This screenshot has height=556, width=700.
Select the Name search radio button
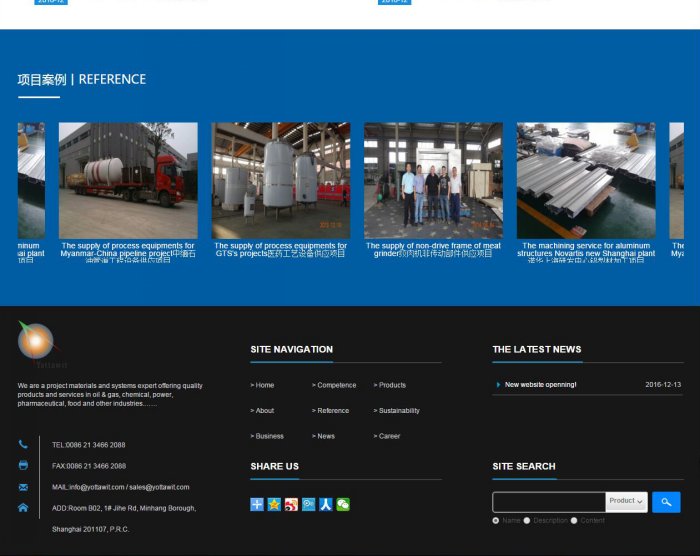496,520
